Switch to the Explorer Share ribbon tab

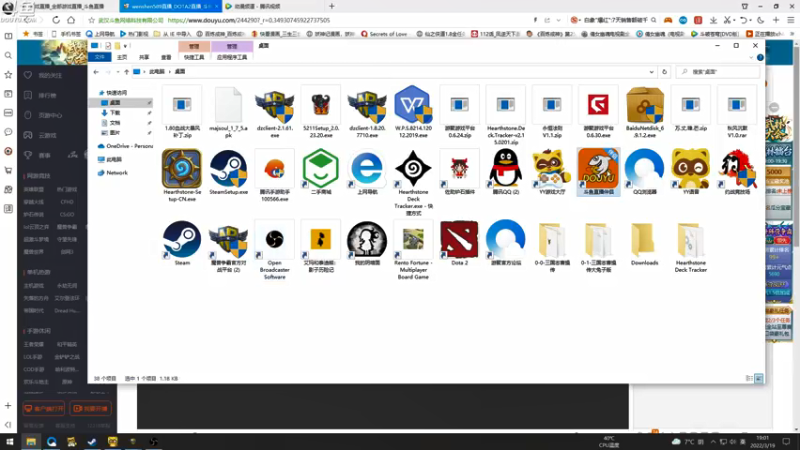tap(144, 57)
